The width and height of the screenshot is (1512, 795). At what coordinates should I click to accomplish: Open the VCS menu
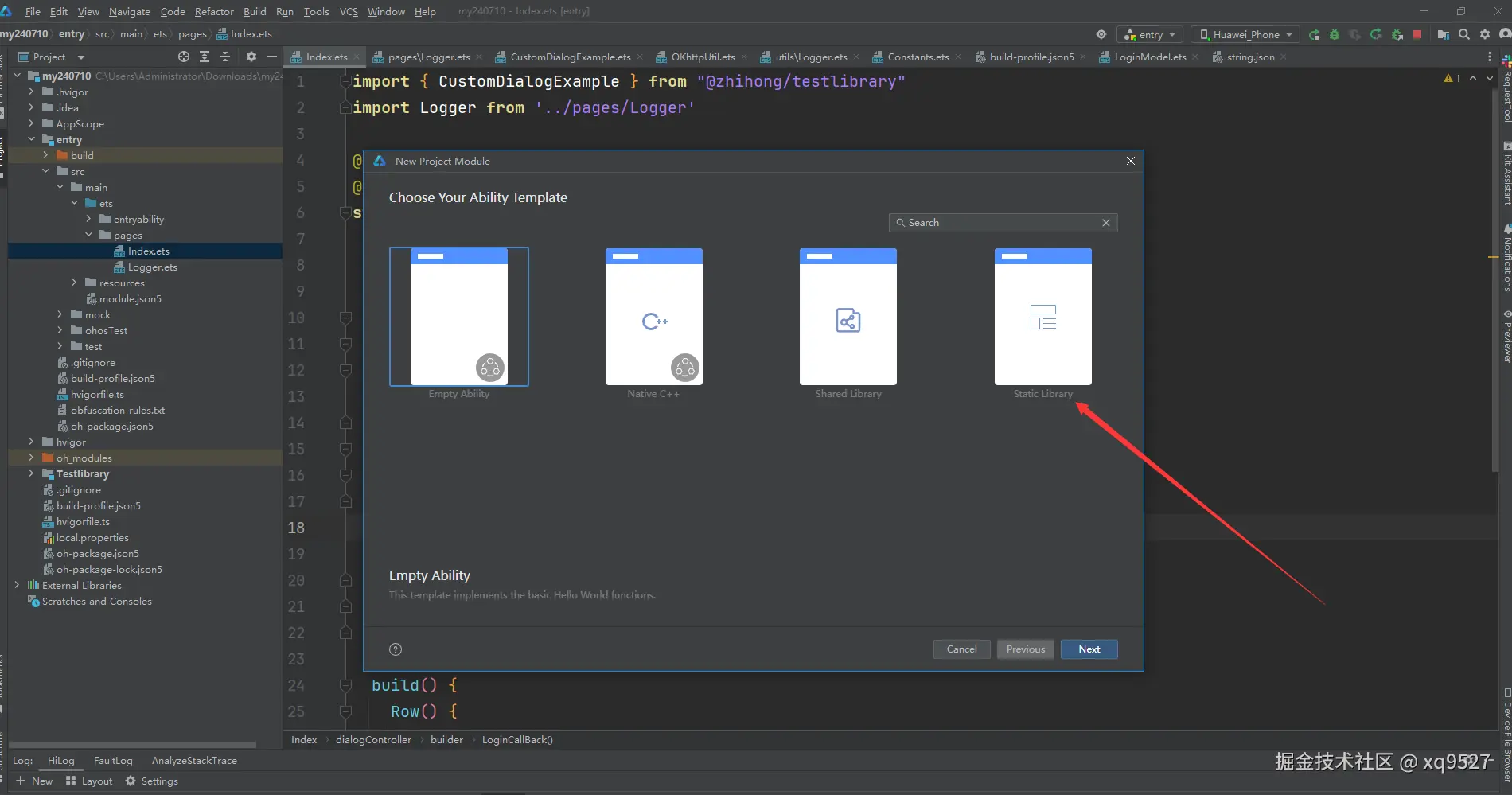[x=349, y=11]
